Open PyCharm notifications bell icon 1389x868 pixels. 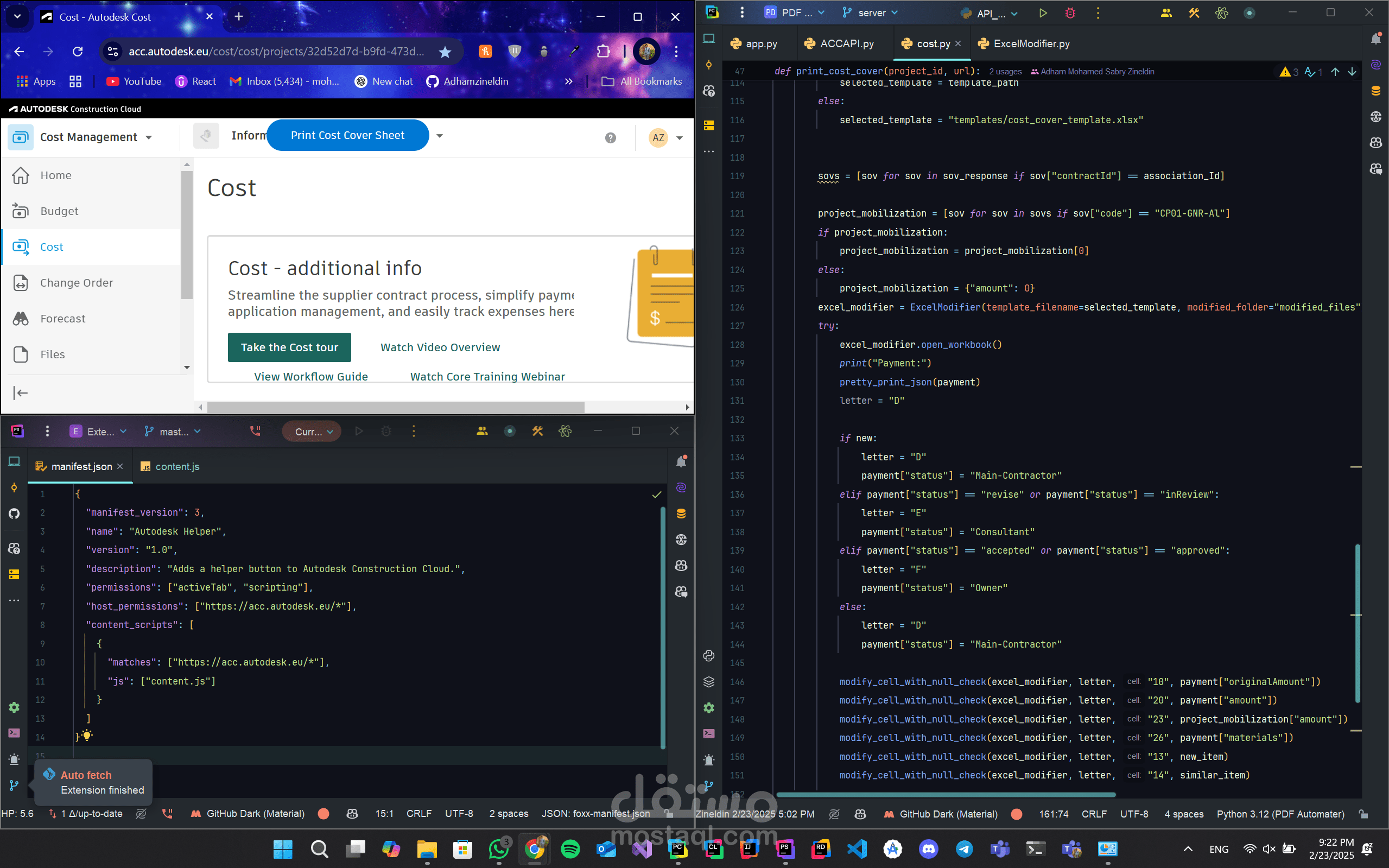click(x=1376, y=39)
